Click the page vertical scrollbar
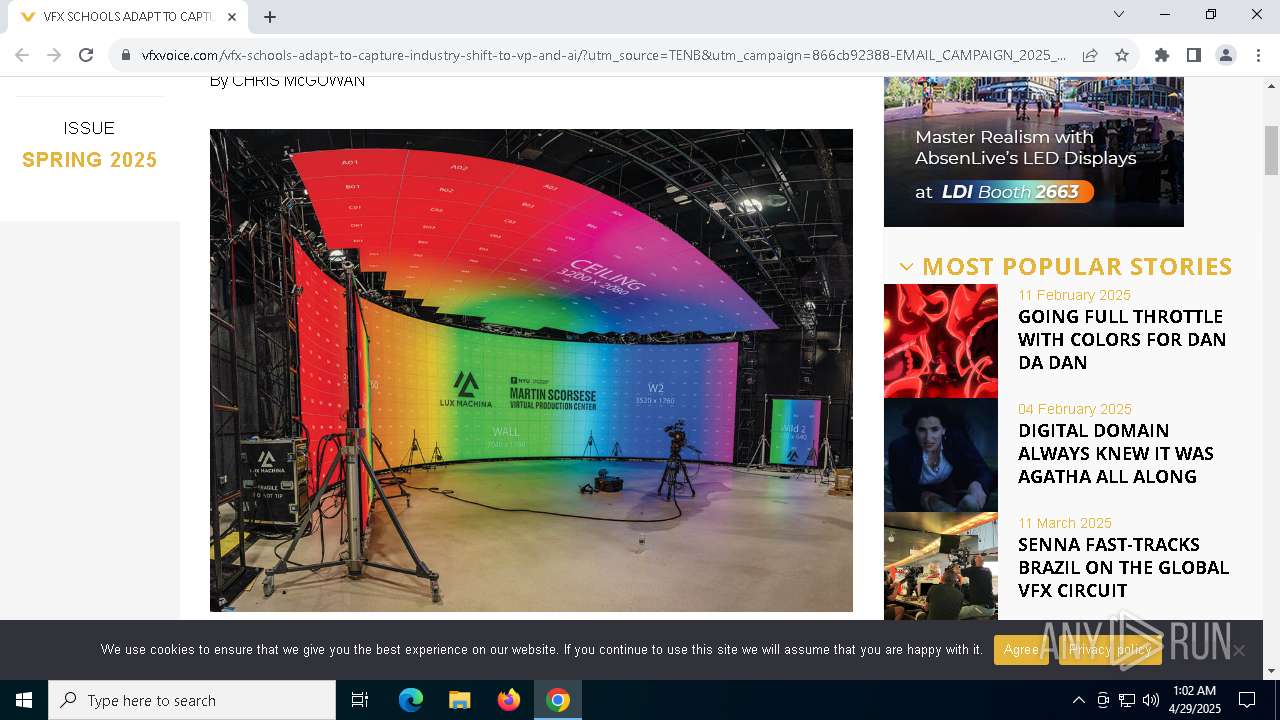Image resolution: width=1280 pixels, height=720 pixels. coord(1272,150)
